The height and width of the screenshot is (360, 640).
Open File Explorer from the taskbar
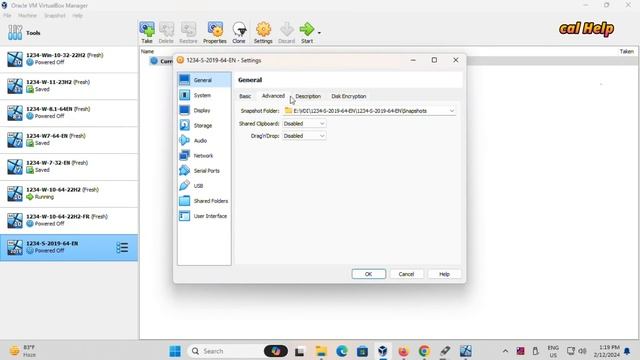pos(321,351)
